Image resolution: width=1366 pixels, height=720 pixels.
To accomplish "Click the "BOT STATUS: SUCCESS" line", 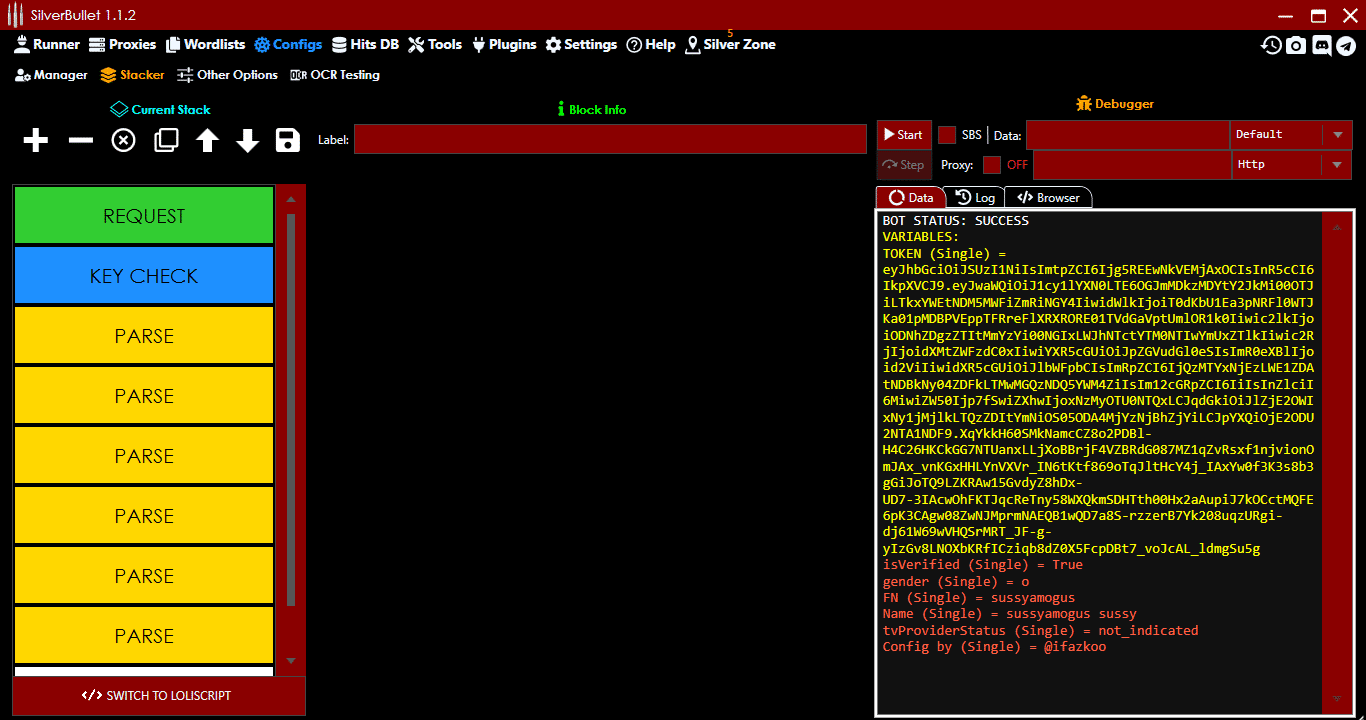I will [x=955, y=221].
